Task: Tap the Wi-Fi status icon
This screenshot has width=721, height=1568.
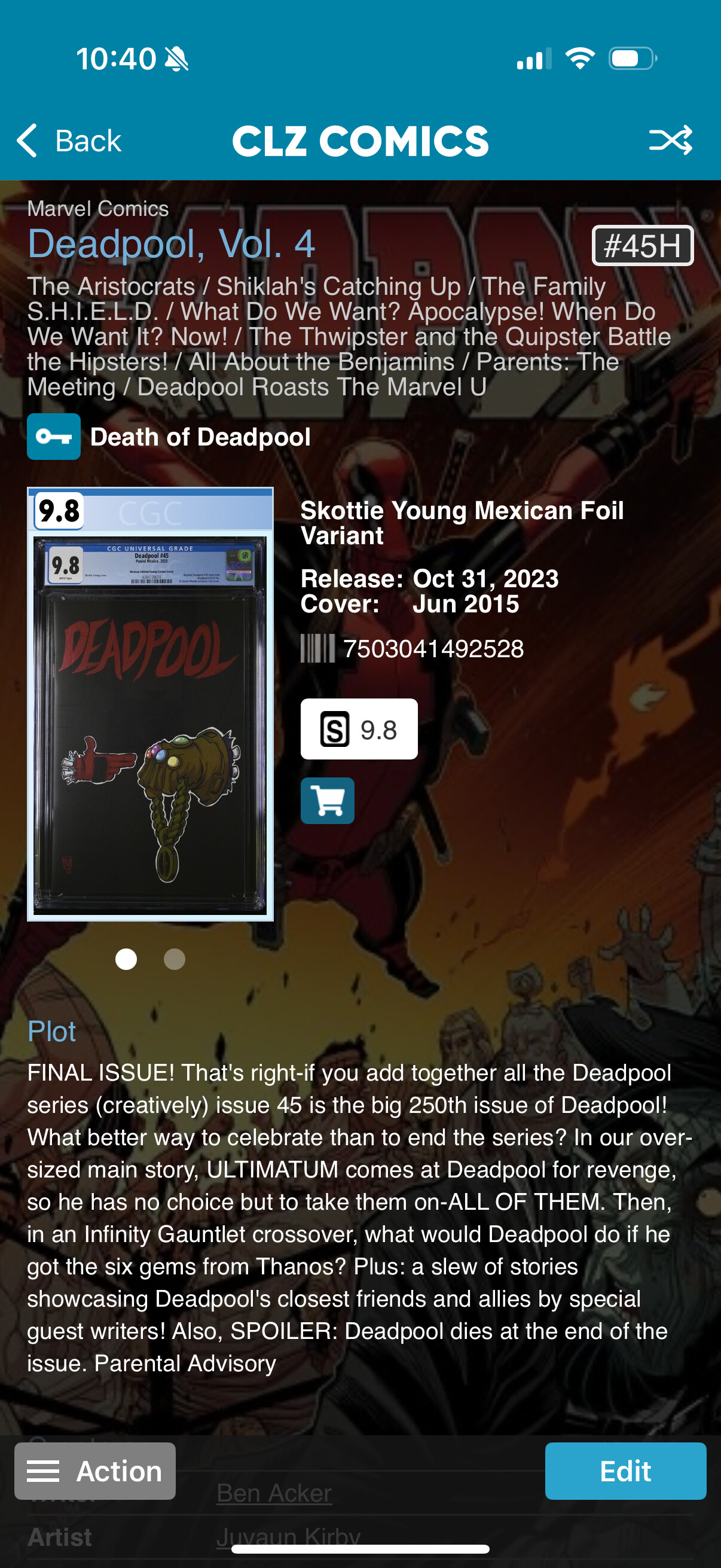Action: coord(579,59)
